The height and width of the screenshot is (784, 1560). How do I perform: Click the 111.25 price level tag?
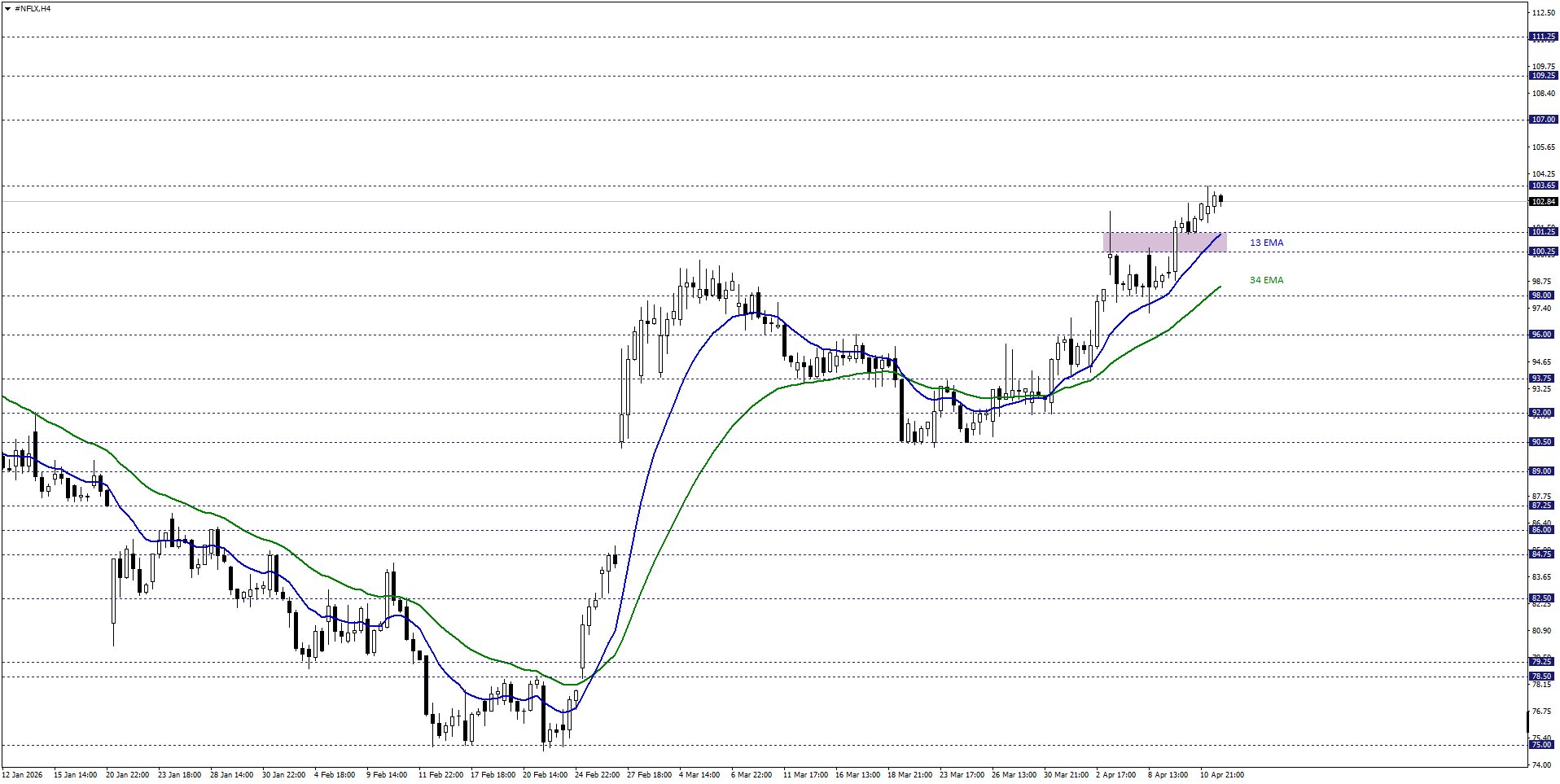click(1543, 37)
